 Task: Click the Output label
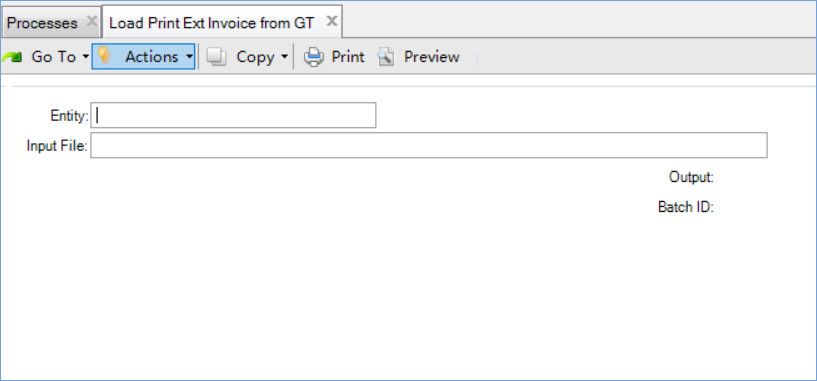691,177
